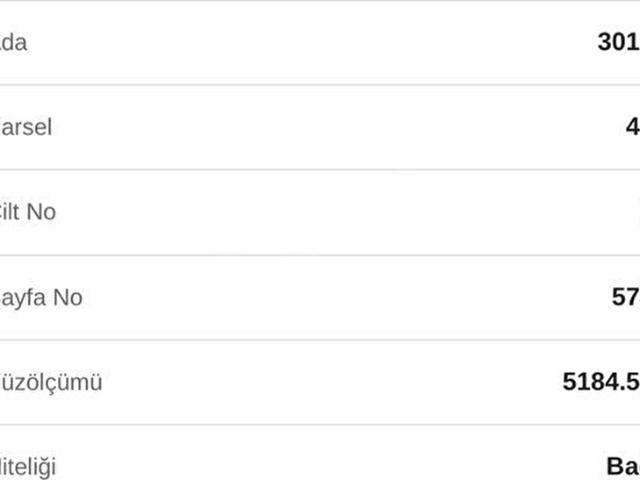Screen dimensions: 640x480
Task: Click the Ada field label
Action: point(14,43)
